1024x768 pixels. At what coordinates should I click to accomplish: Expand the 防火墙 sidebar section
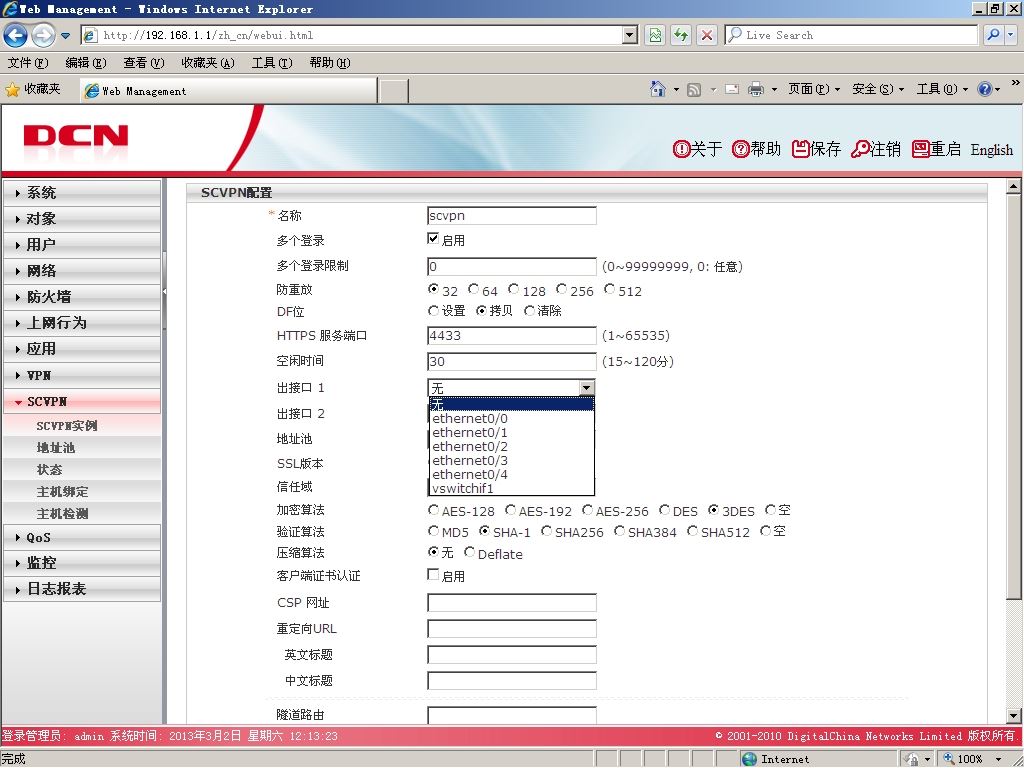pos(82,297)
